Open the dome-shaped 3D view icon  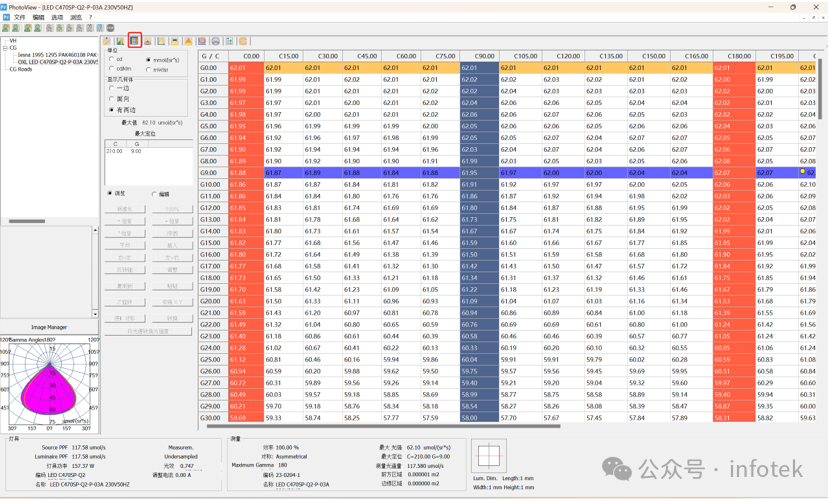coord(148,41)
